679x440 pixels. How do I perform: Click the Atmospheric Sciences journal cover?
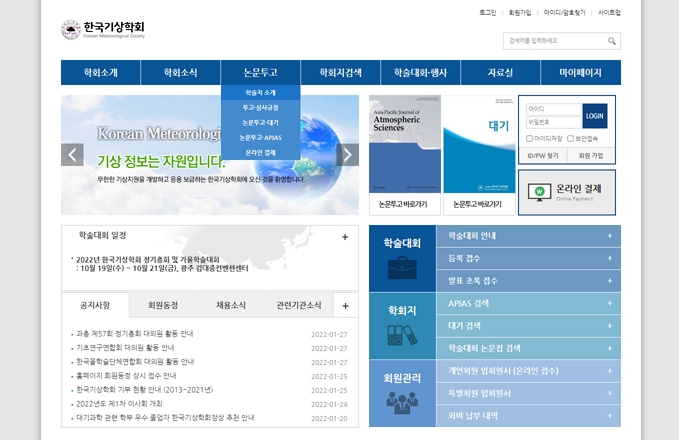tap(404, 143)
